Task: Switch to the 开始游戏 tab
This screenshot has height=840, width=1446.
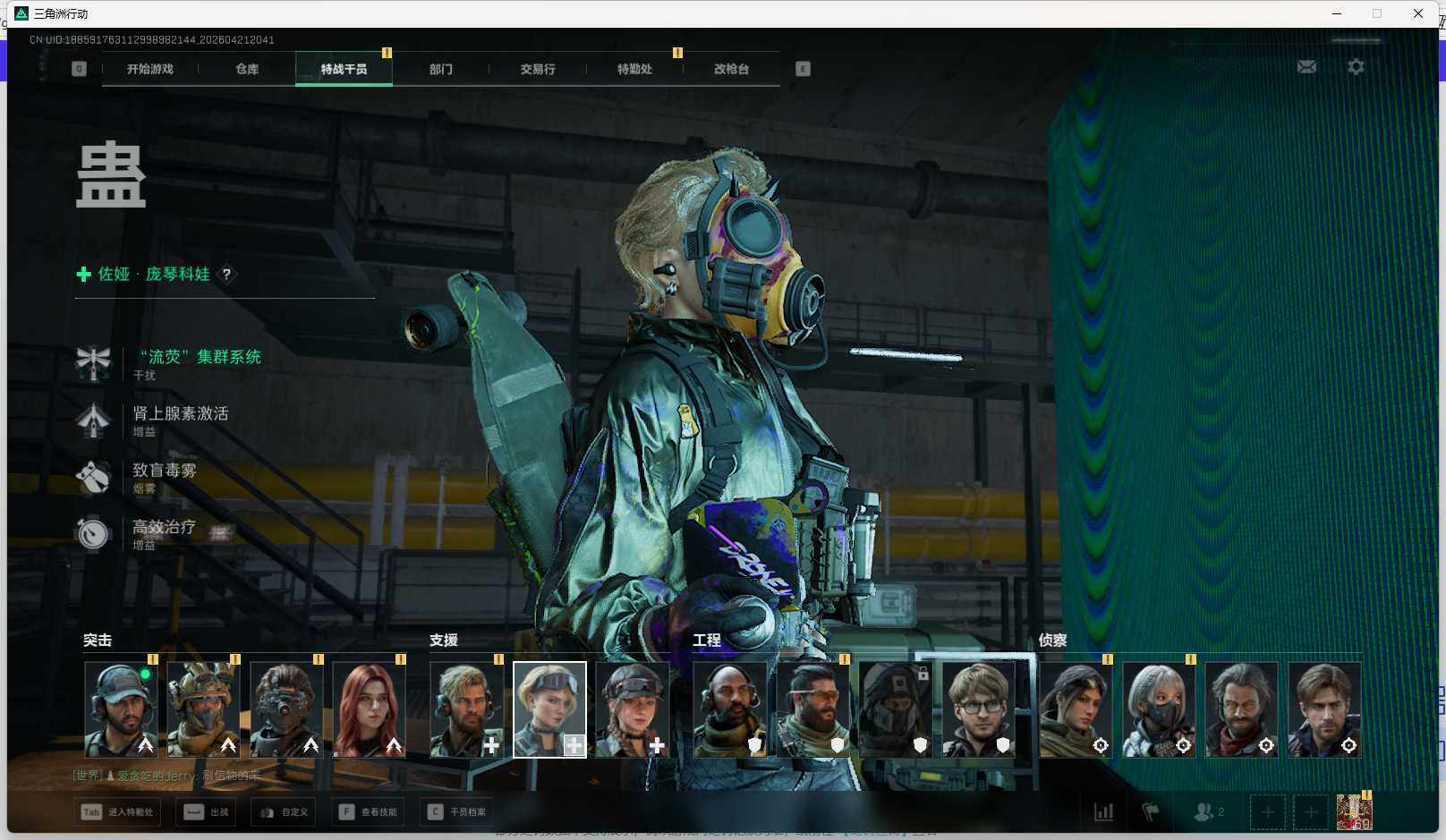Action: pos(150,69)
